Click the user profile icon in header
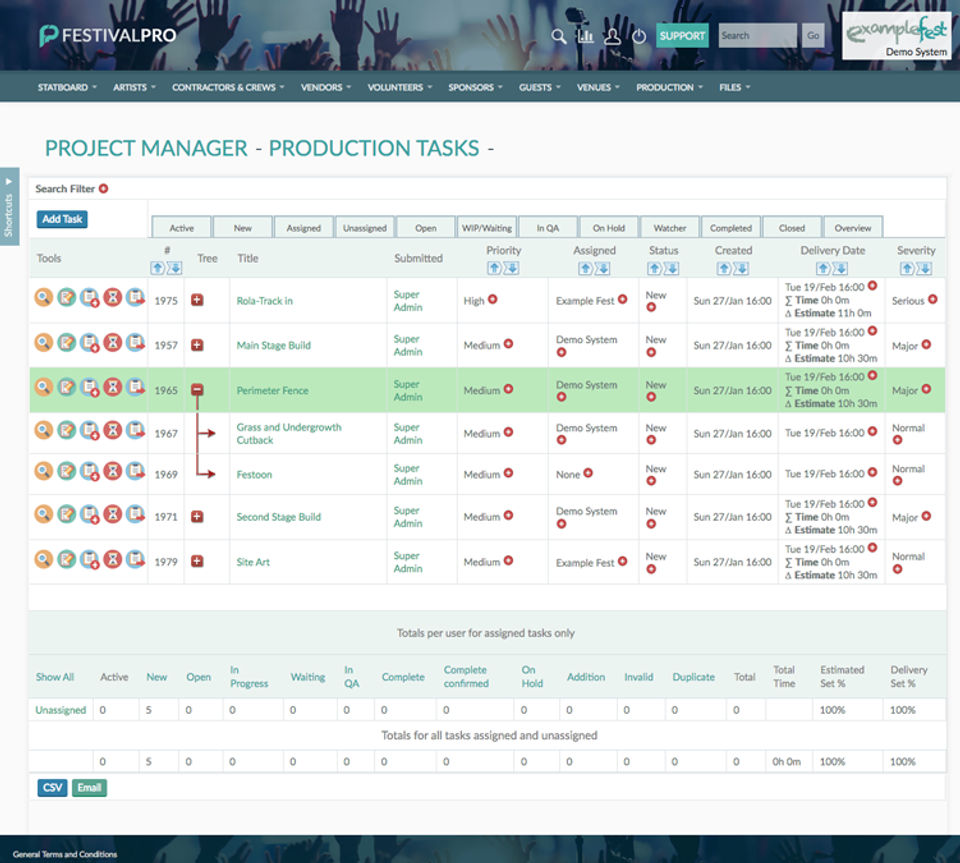Viewport: 960px width, 863px height. (612, 36)
